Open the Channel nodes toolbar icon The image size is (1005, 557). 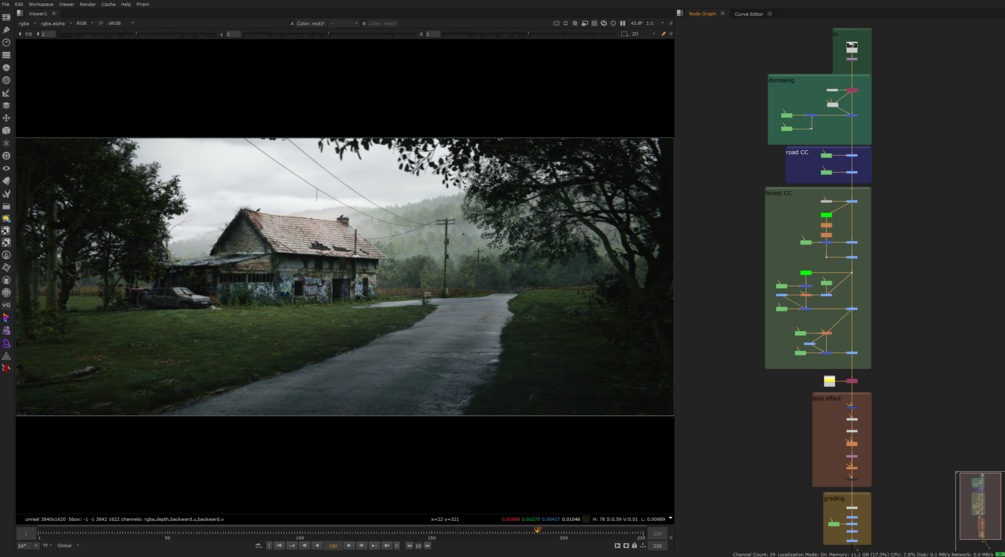pyautogui.click(x=6, y=55)
